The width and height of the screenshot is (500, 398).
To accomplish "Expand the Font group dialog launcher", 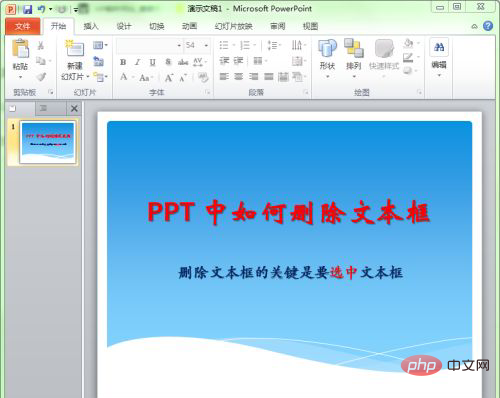I will point(208,92).
